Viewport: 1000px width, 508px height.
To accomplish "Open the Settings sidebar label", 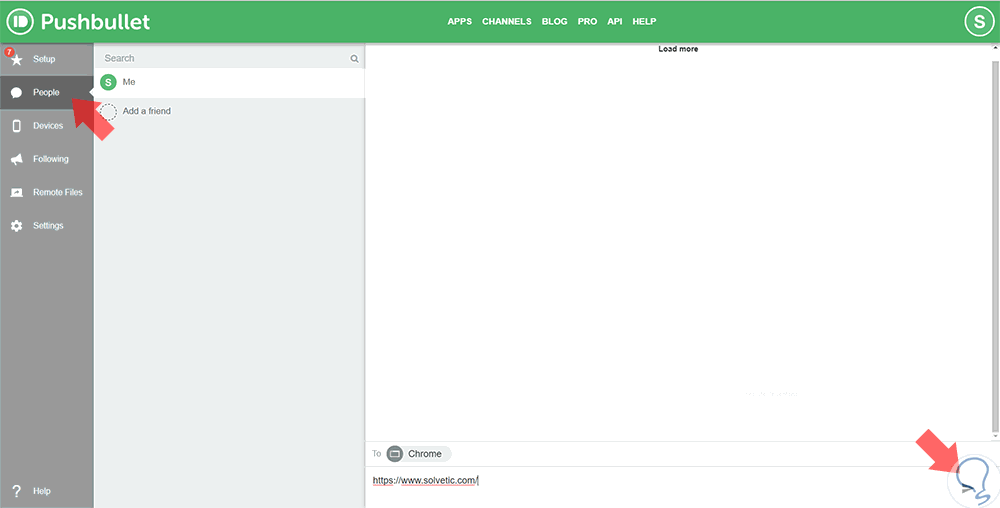I will [x=48, y=226].
